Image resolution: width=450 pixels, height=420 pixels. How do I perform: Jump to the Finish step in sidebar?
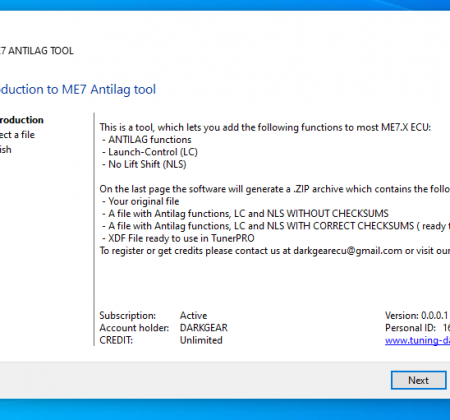tap(6, 149)
